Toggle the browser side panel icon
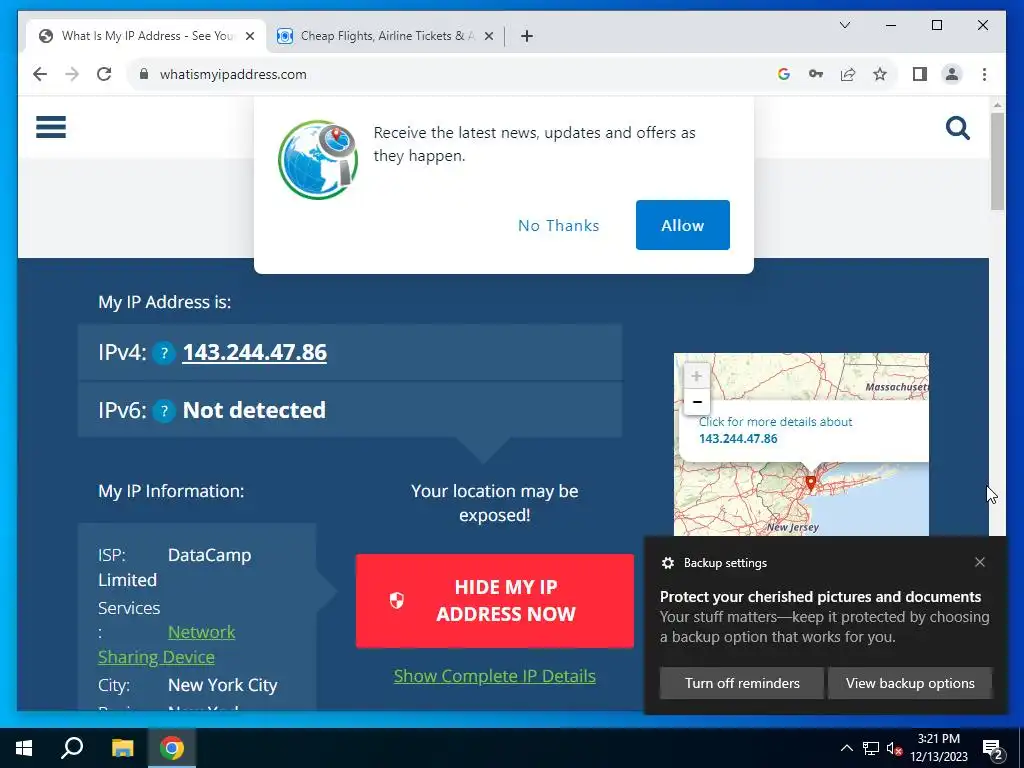1024x768 pixels. pyautogui.click(x=920, y=74)
